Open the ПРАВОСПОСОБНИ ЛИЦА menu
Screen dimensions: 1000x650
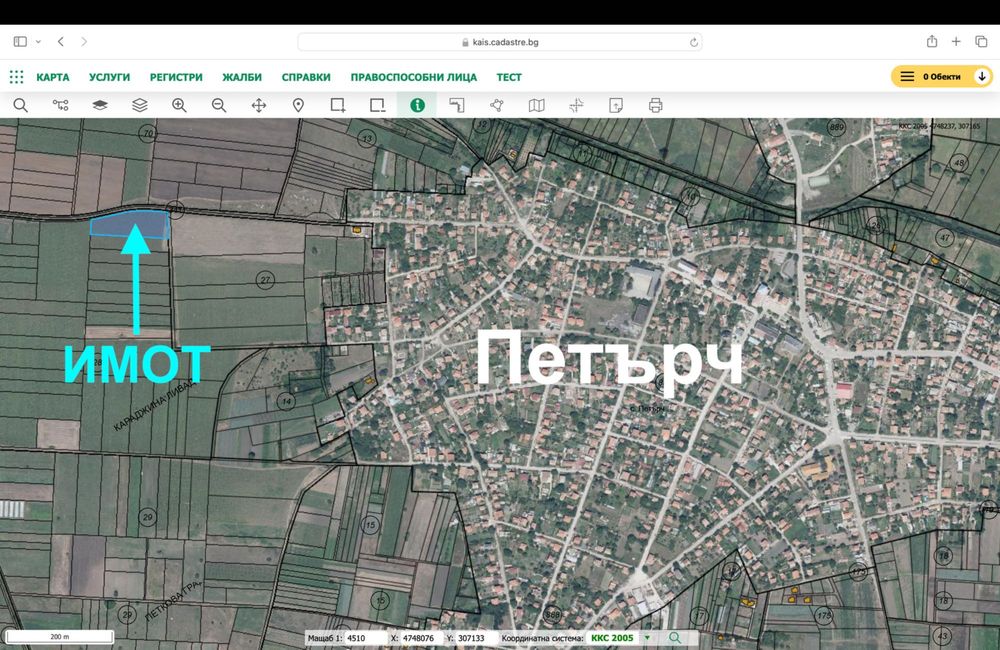414,77
